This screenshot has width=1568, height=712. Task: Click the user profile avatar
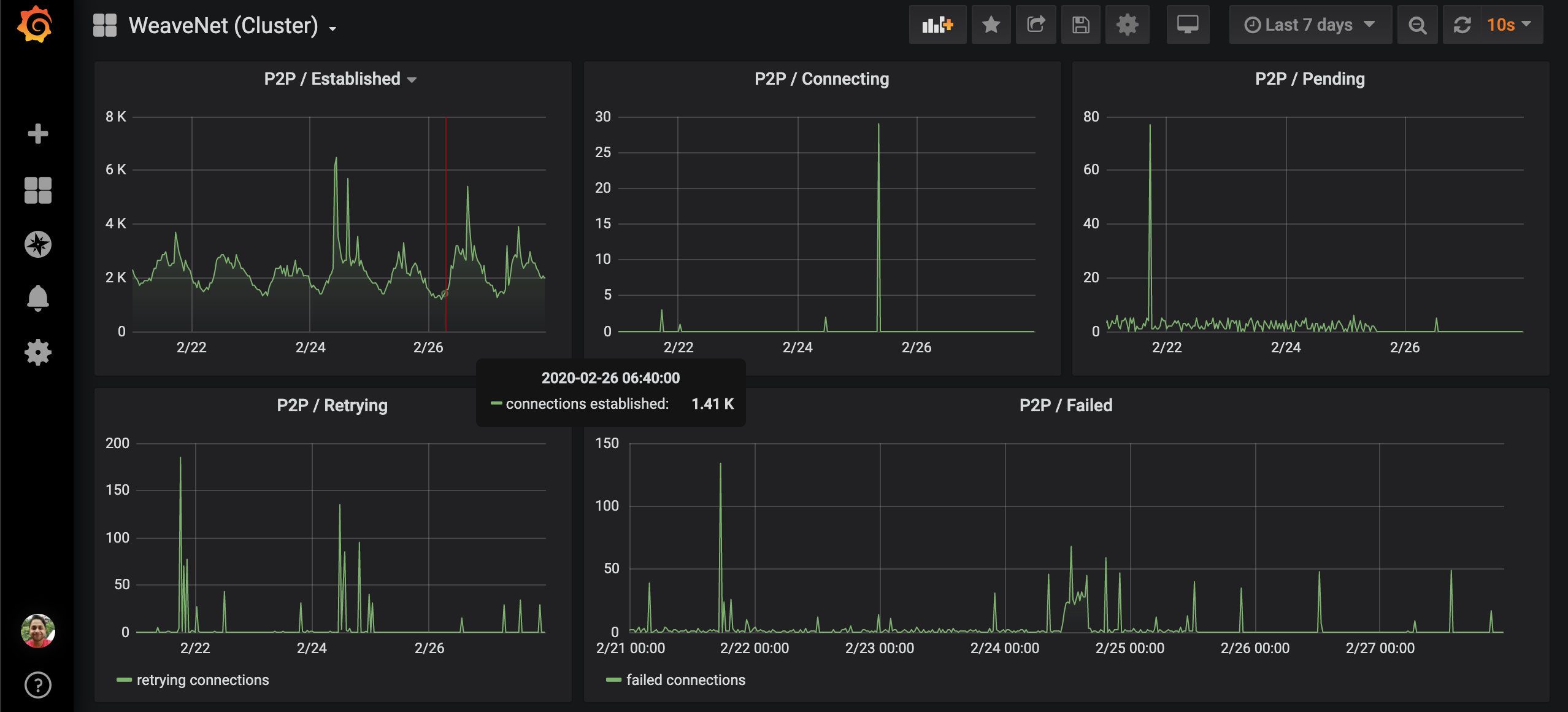37,631
